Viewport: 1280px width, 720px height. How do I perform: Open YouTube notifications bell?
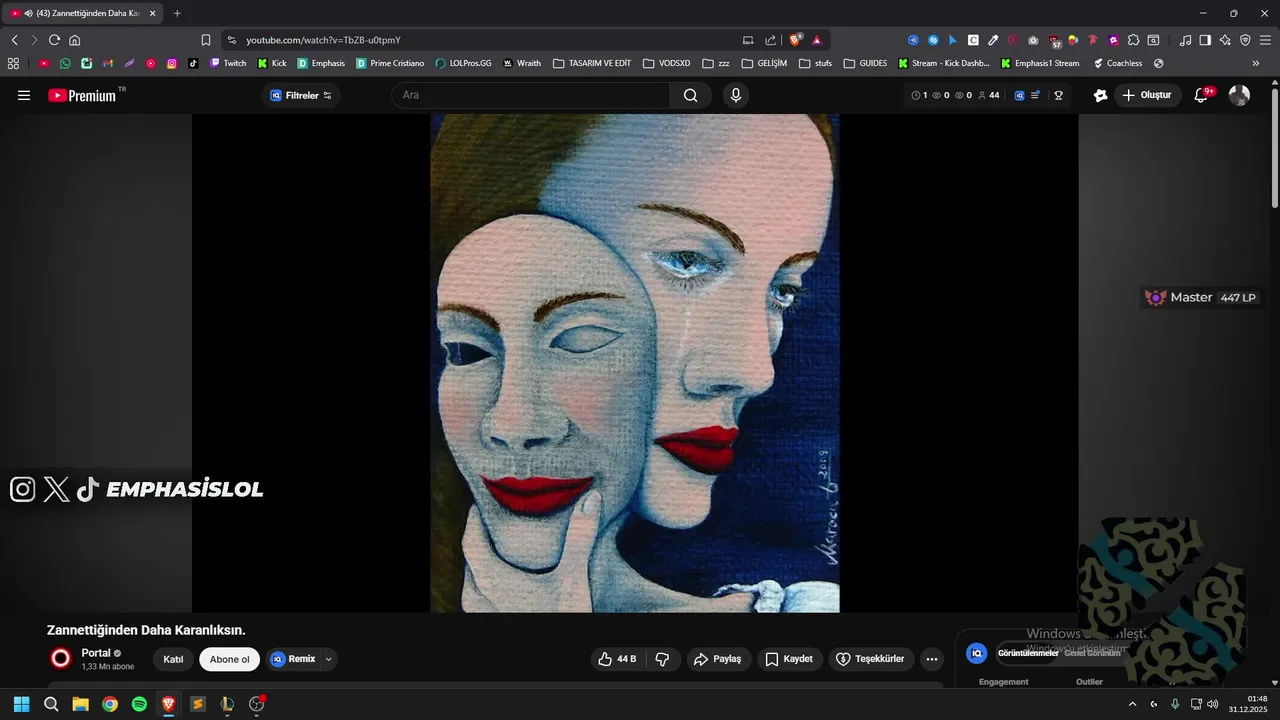click(1202, 95)
